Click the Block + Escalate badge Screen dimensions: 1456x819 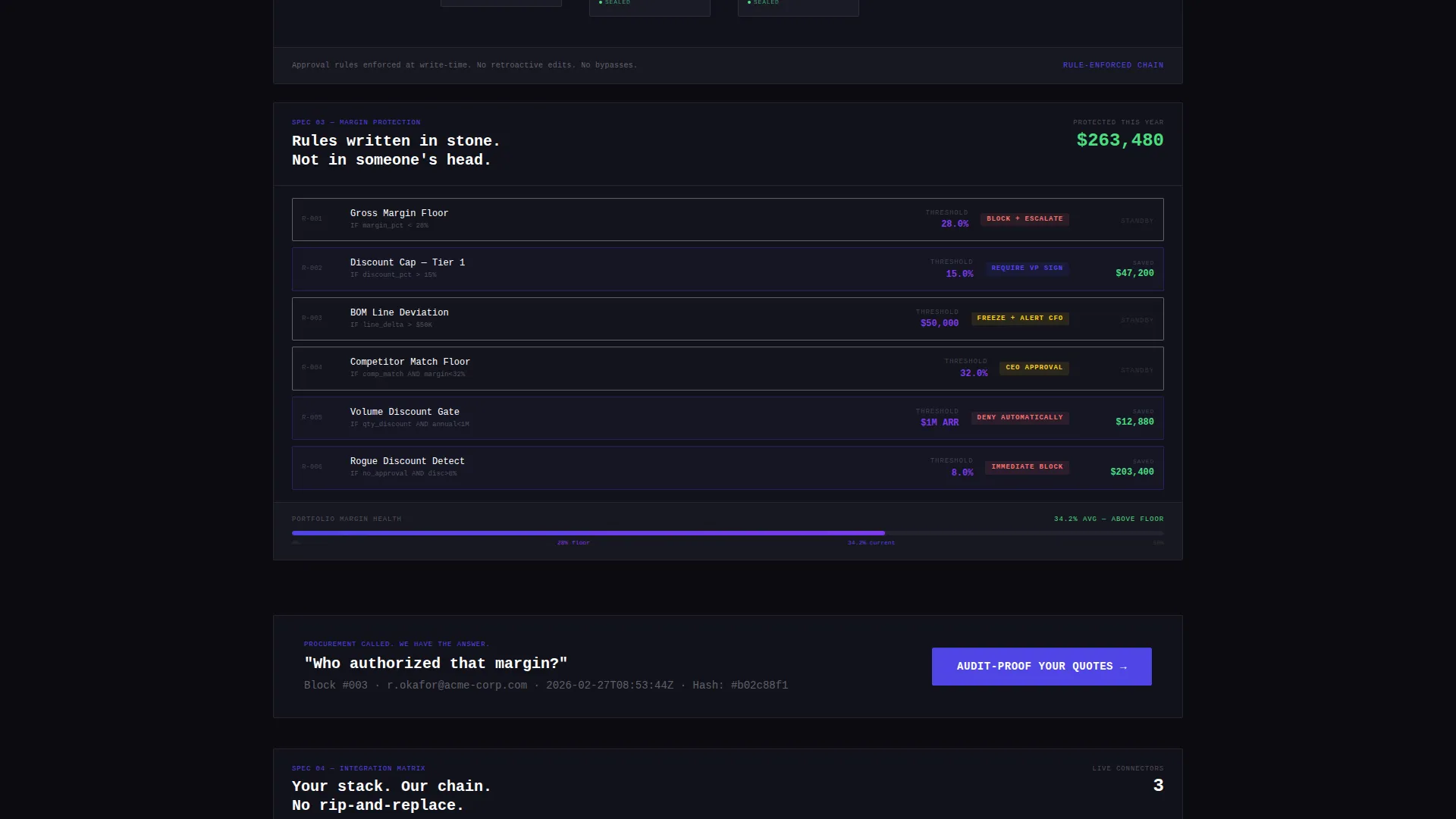pyautogui.click(x=1025, y=219)
